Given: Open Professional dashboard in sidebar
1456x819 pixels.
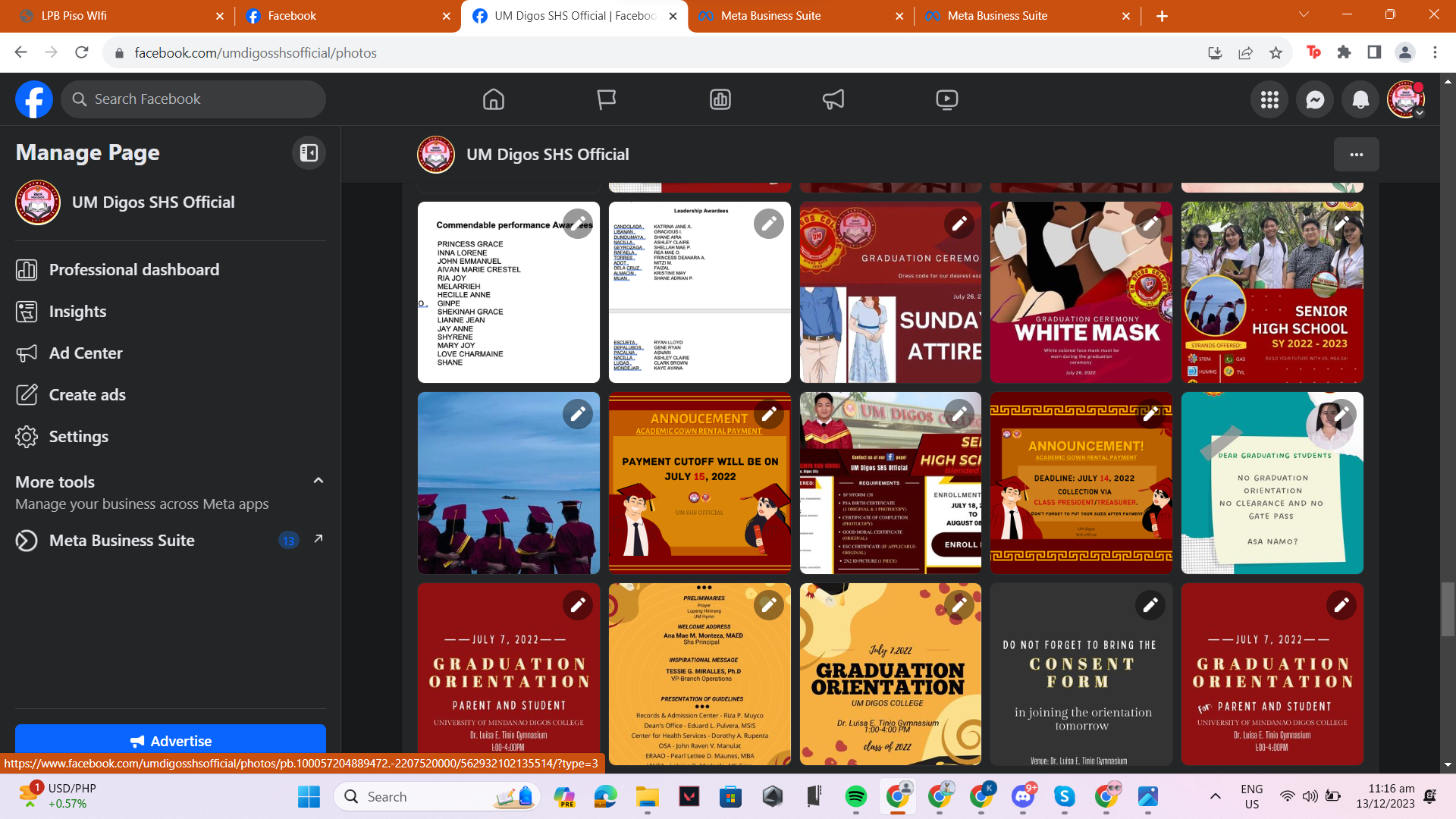Looking at the screenshot, I should [x=171, y=270].
